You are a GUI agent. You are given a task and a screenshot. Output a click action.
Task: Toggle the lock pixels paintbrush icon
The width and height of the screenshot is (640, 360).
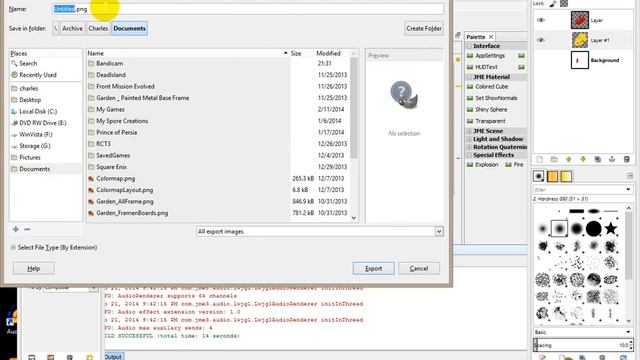pyautogui.click(x=553, y=4)
